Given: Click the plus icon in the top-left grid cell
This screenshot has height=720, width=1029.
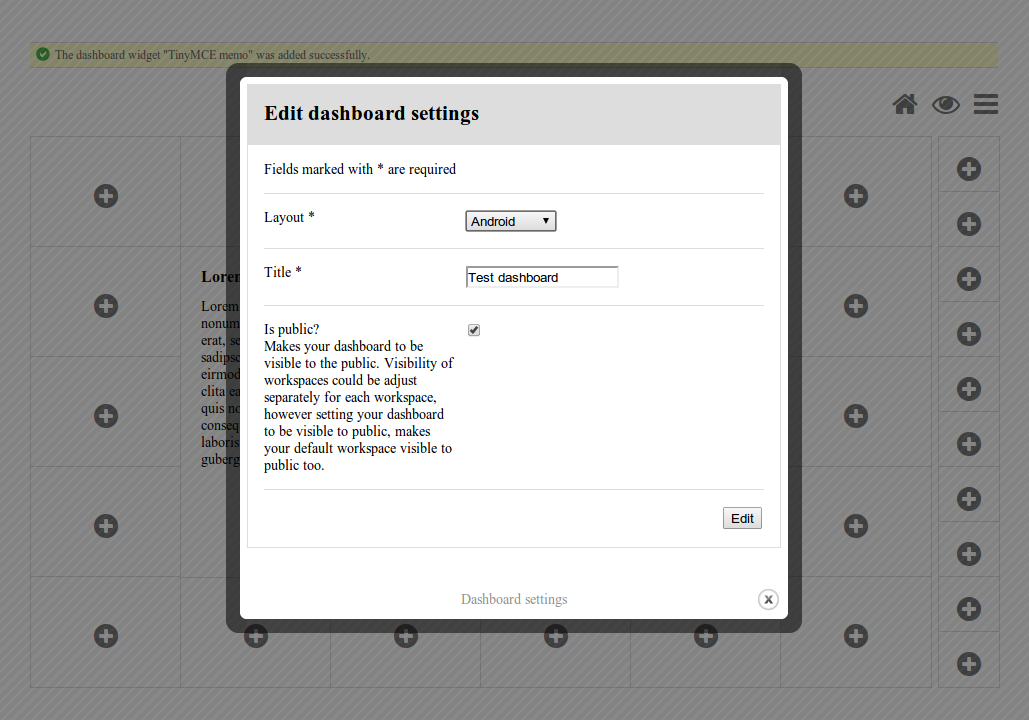Looking at the screenshot, I should [106, 196].
